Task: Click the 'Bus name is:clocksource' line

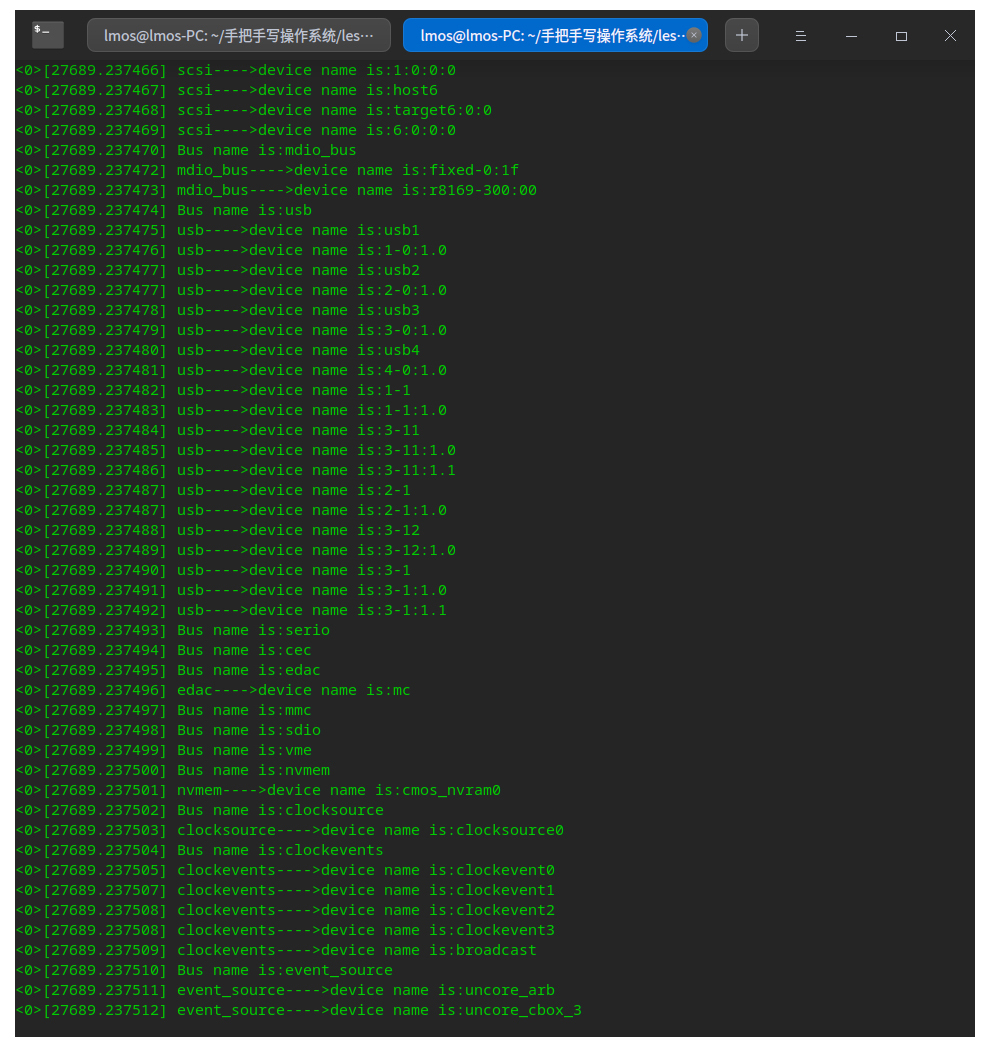Action: (280, 810)
